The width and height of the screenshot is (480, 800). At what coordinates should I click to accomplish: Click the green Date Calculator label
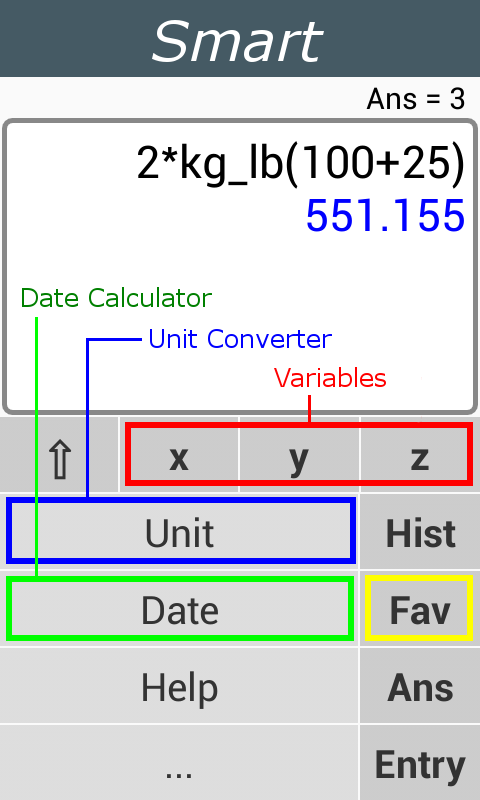(x=116, y=298)
